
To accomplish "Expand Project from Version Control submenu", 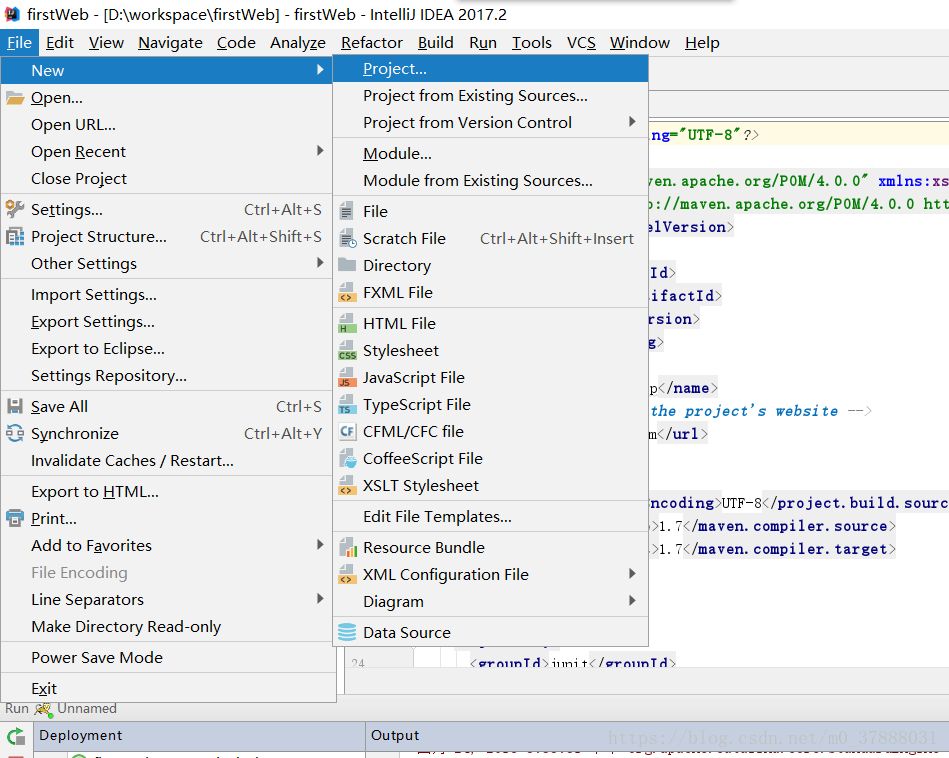I will tap(632, 122).
